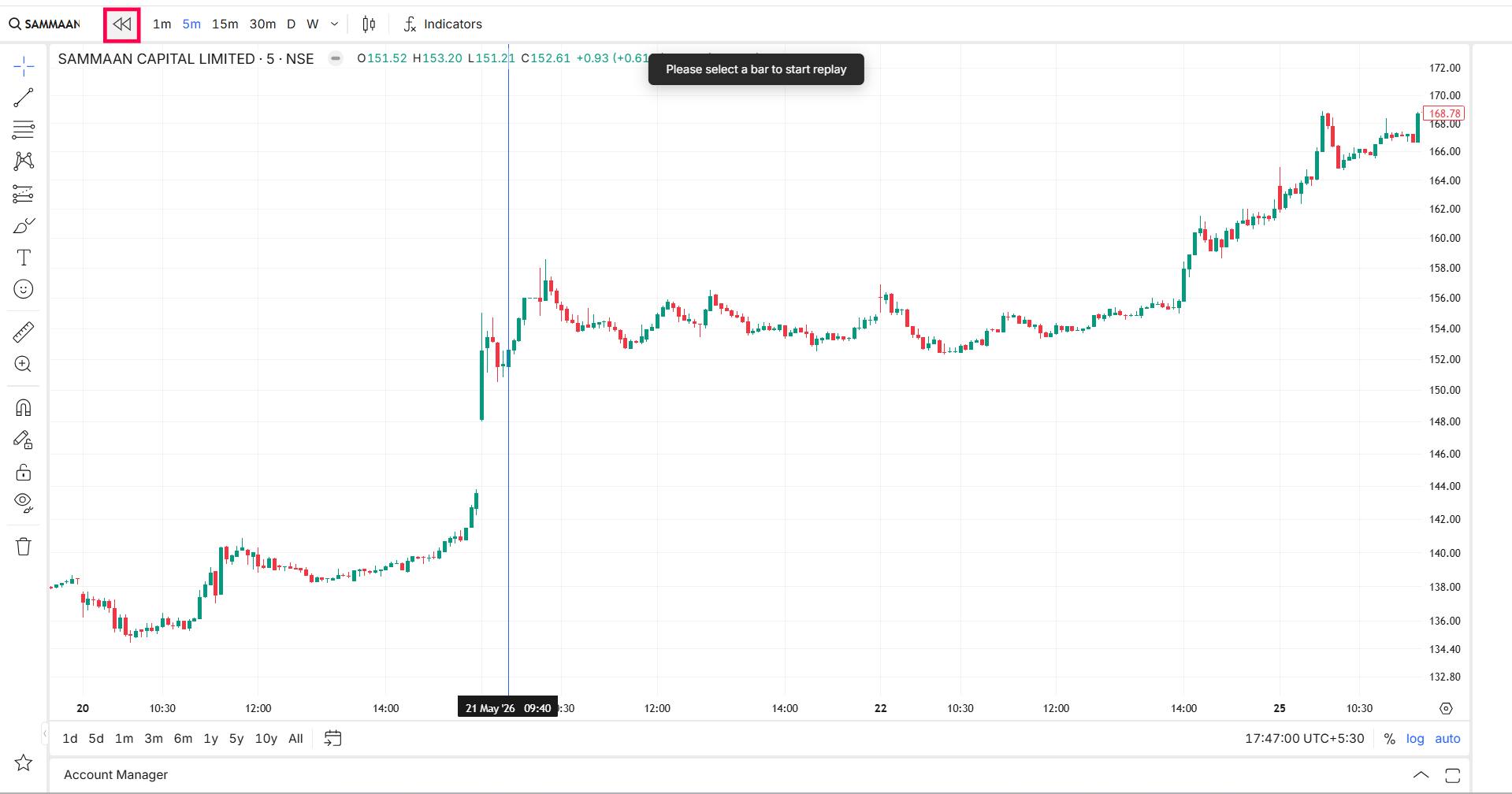Open the go to date calendar
Viewport: 1512px width, 794px height.
[x=333, y=739]
